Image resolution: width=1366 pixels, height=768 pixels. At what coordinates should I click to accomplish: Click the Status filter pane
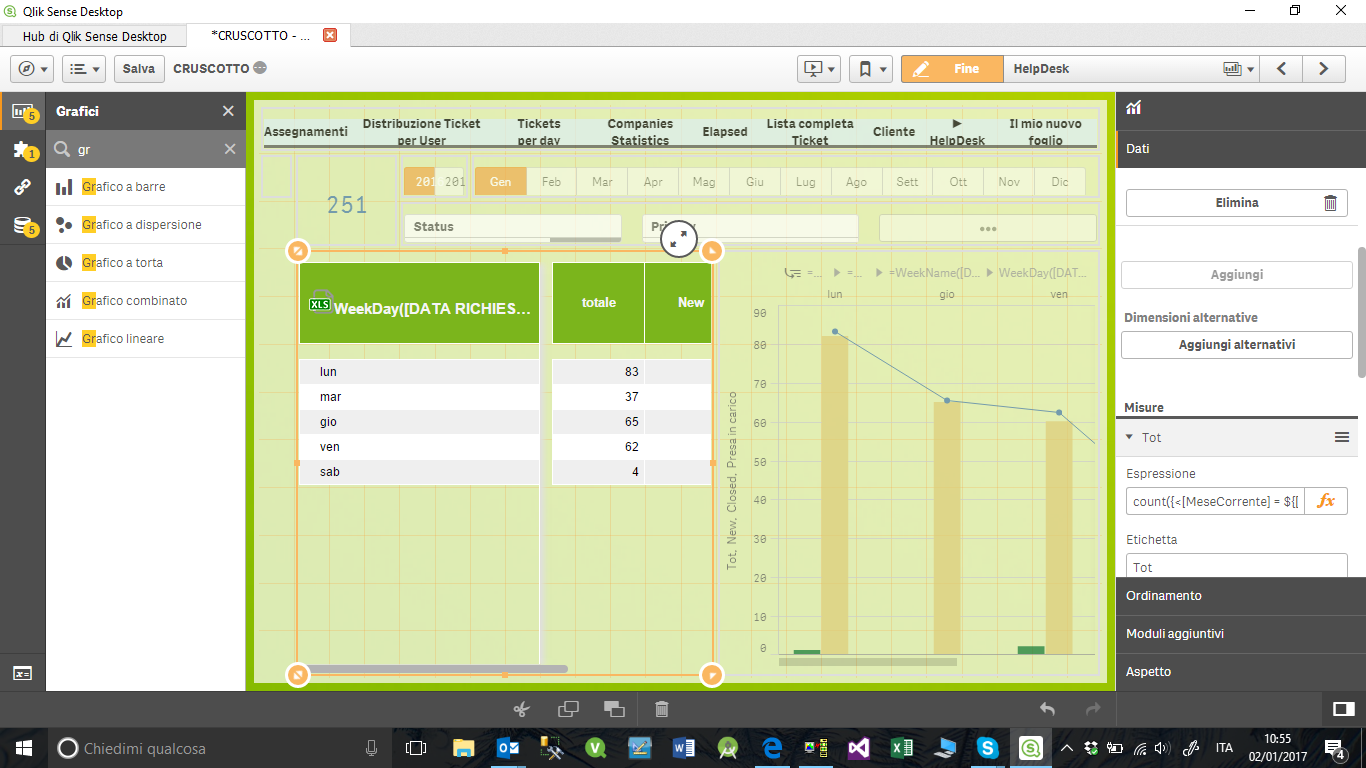[512, 227]
